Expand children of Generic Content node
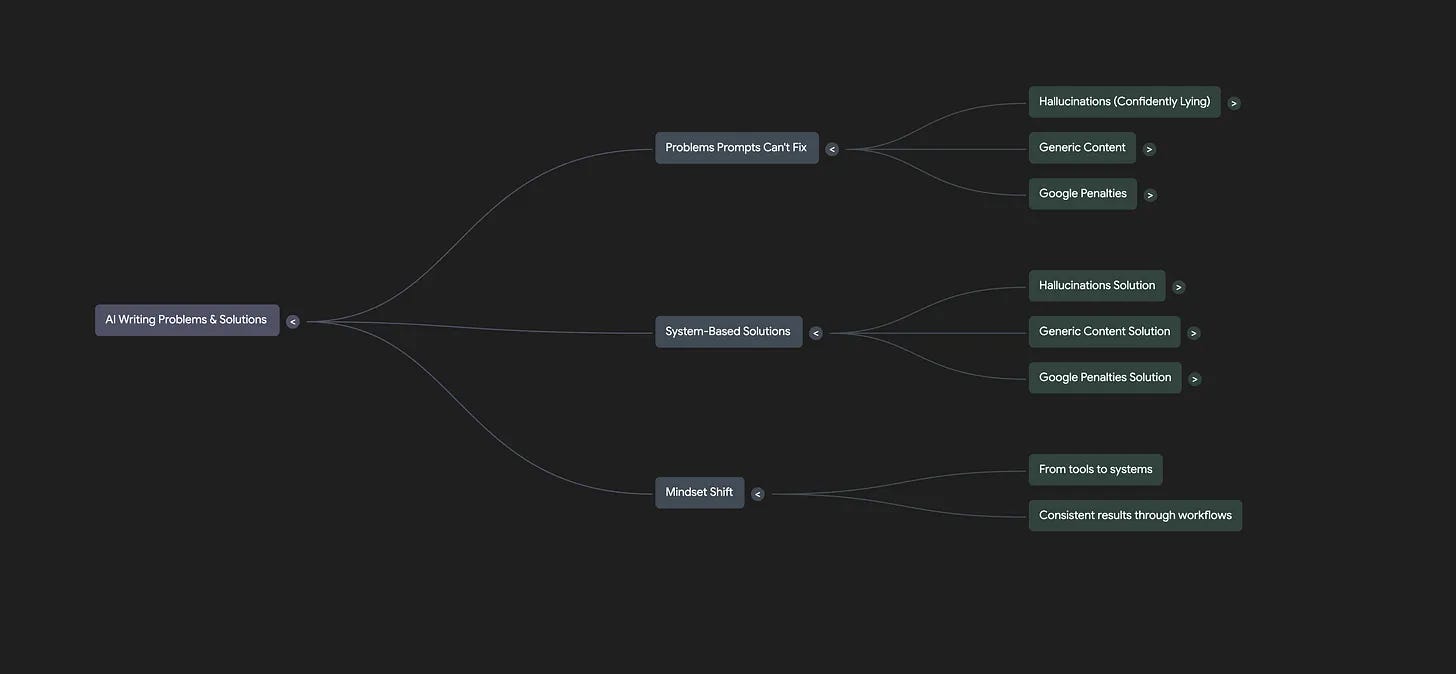Viewport: 1456px width, 674px height. 1148,148
